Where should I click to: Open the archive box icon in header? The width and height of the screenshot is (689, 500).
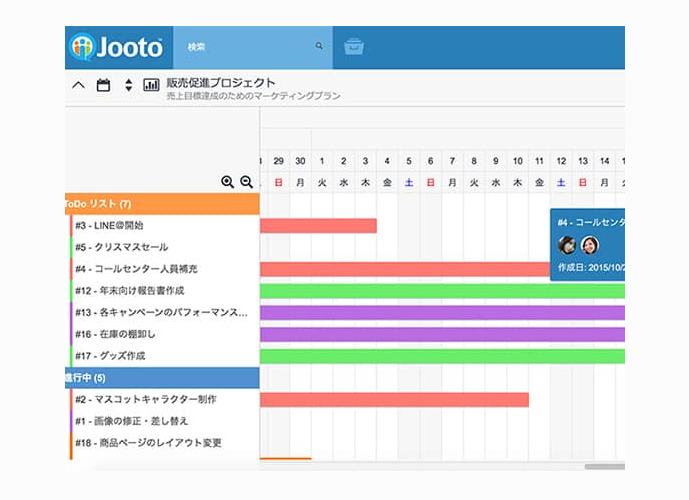[x=353, y=47]
